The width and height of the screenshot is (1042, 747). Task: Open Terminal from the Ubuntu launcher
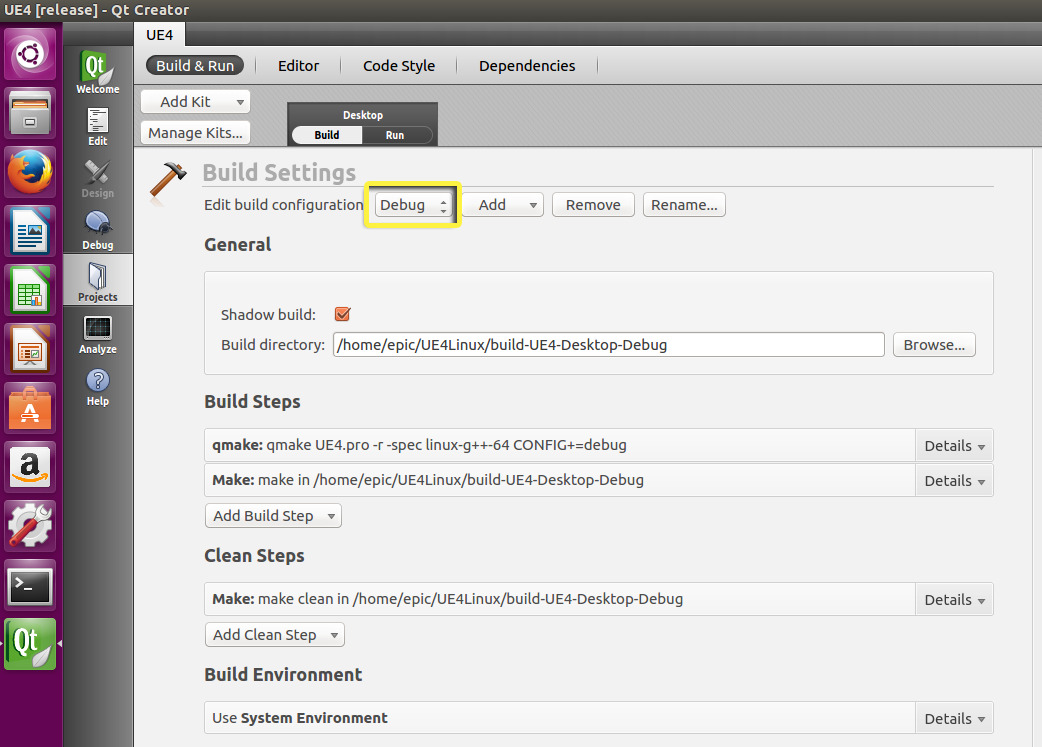[x=31, y=586]
